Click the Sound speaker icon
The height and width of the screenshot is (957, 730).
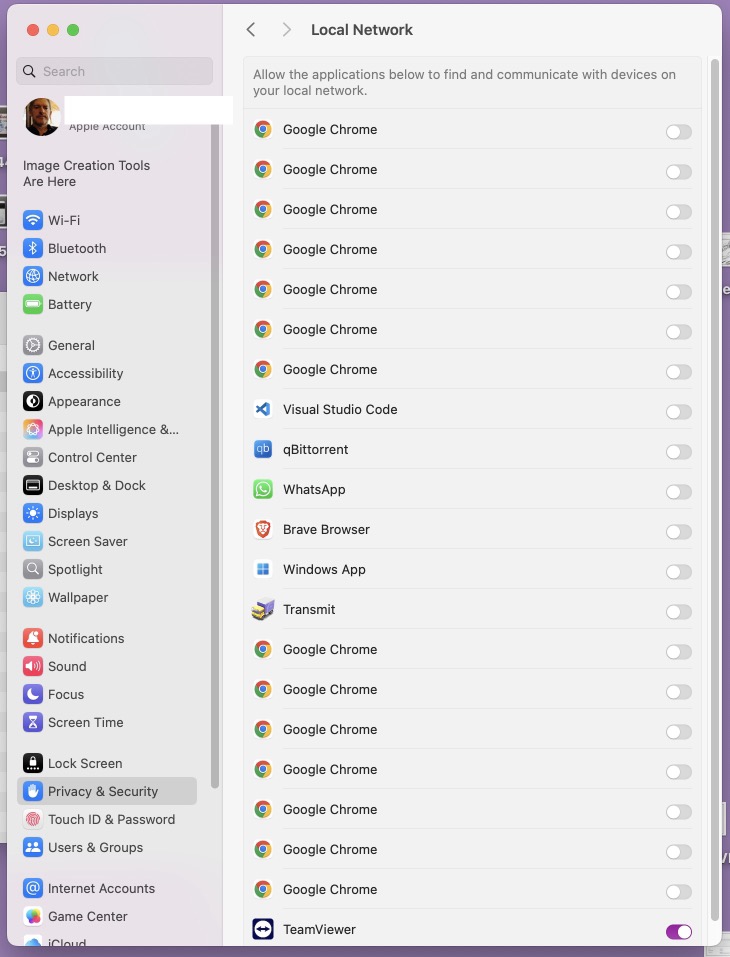click(33, 666)
